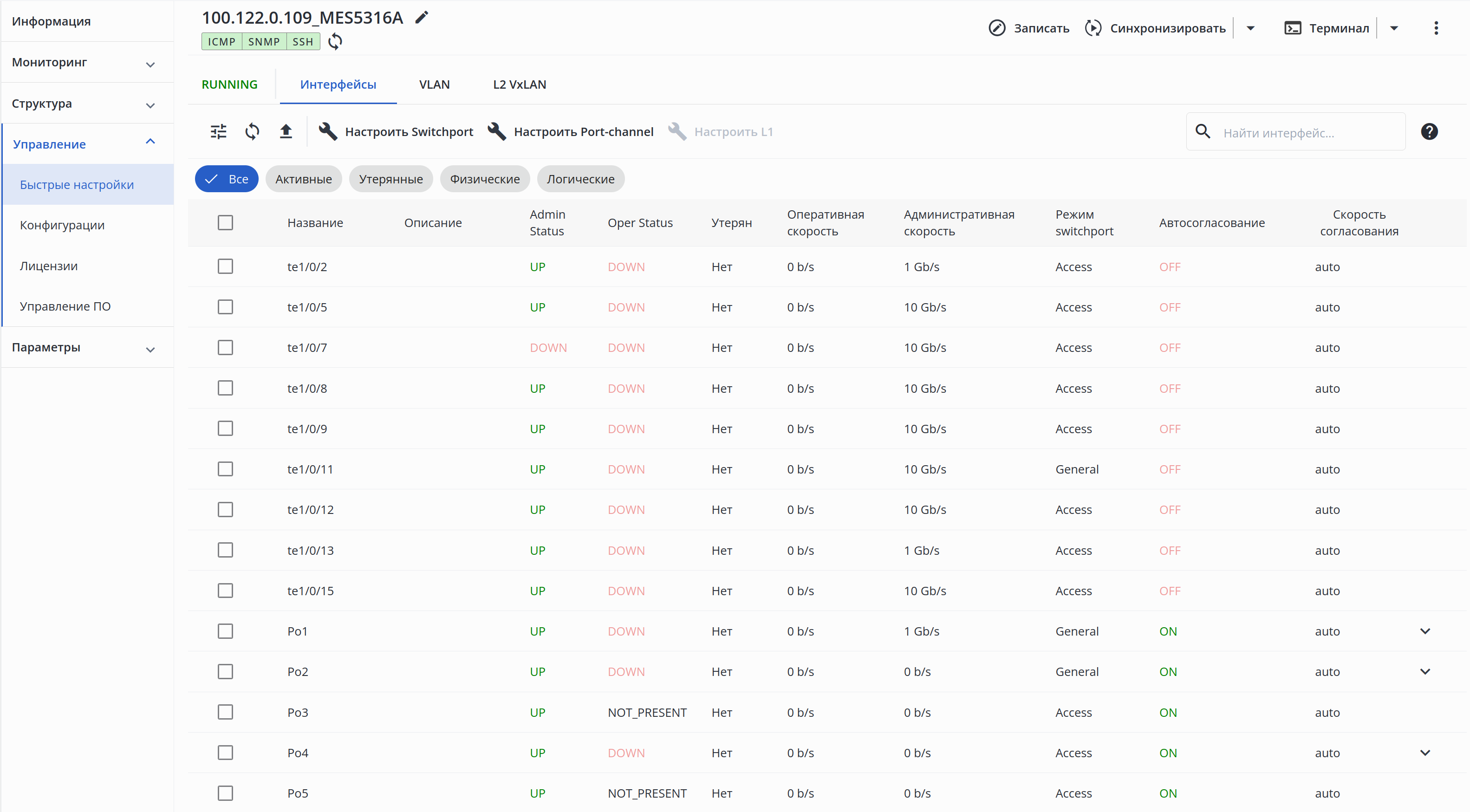Open the help question mark icon
The width and height of the screenshot is (1470, 812).
tap(1429, 132)
